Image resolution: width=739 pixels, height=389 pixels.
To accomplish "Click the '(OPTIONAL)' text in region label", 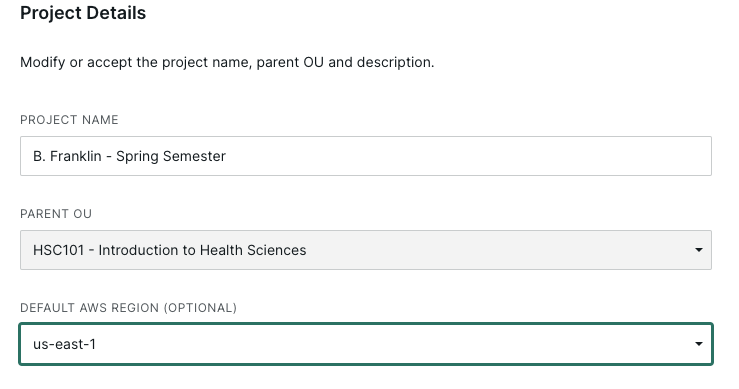I will click(x=200, y=308).
